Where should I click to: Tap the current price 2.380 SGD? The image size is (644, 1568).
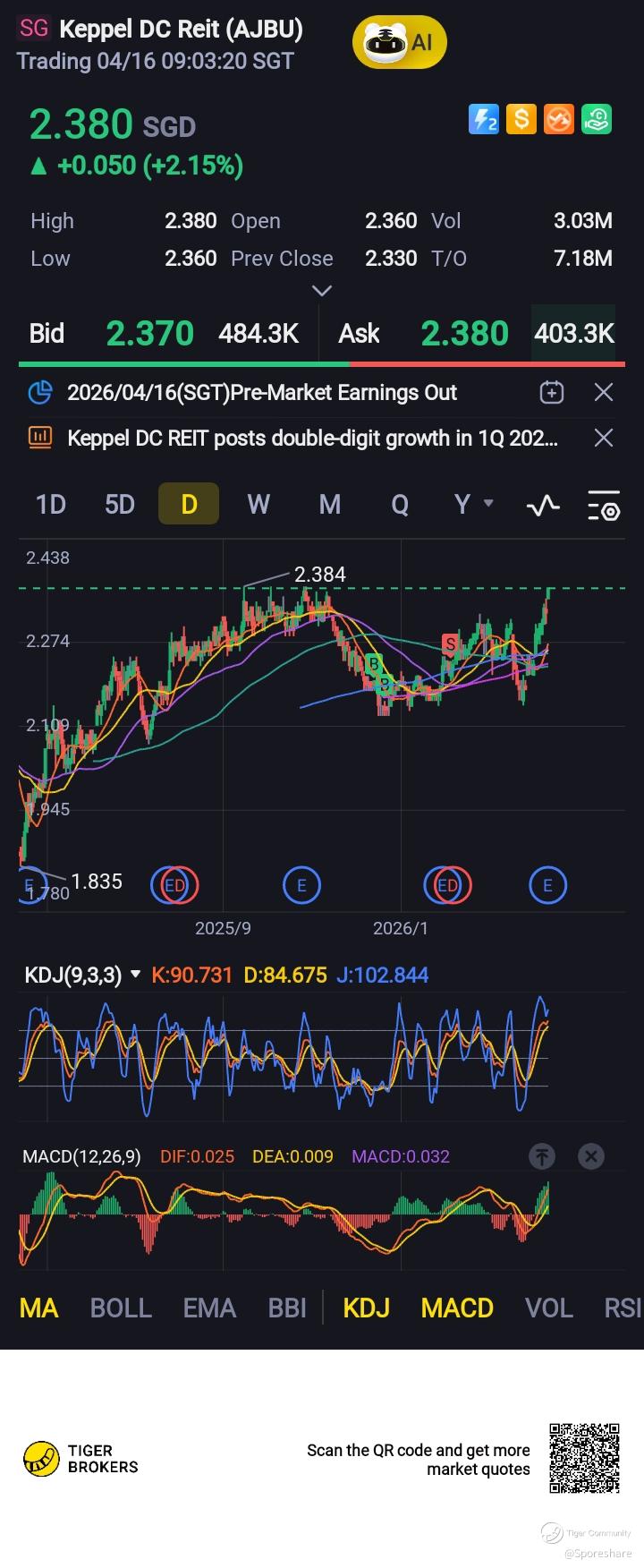[113, 124]
